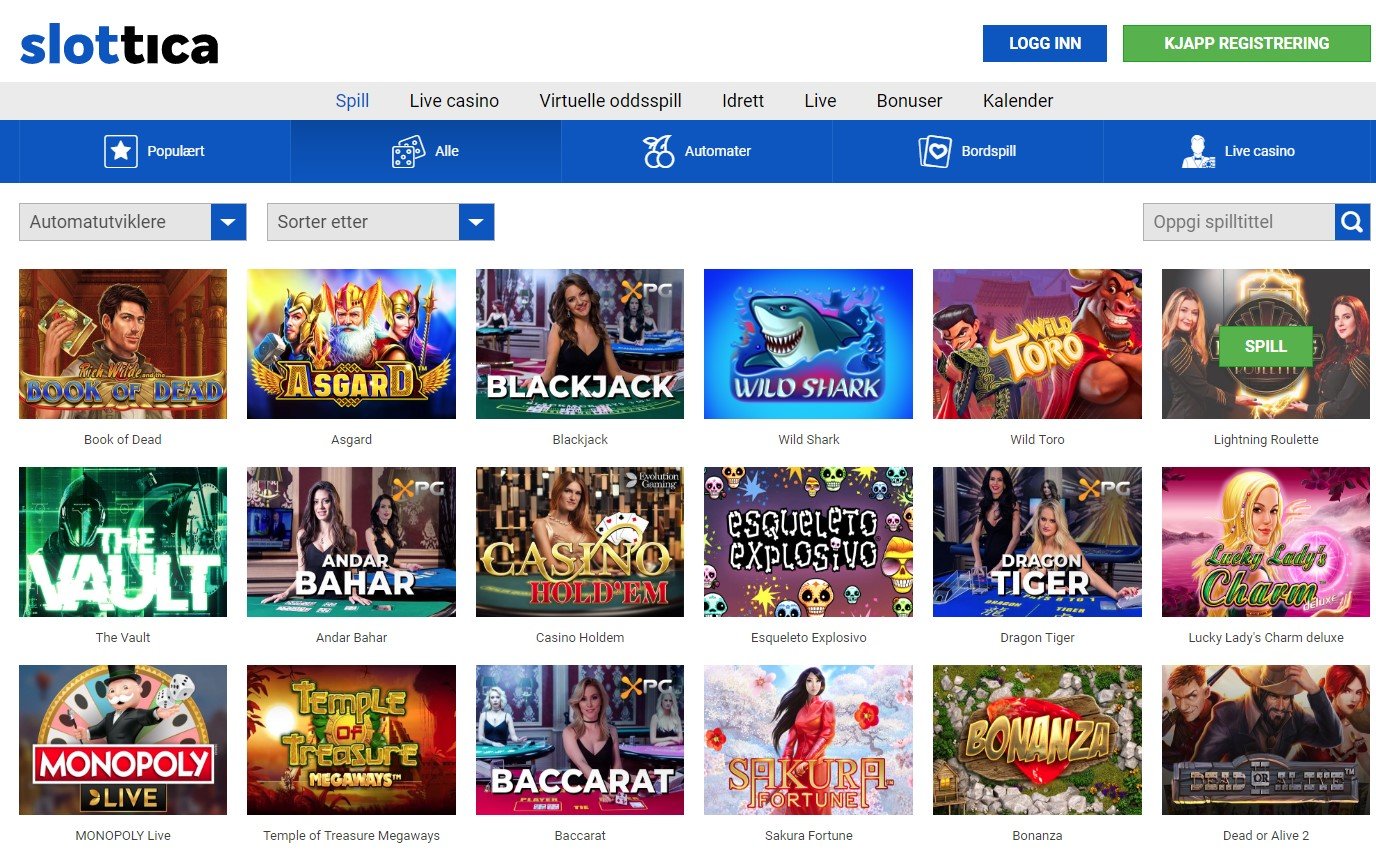The width and height of the screenshot is (1376, 852).
Task: Open the Book of Dead thumbnail
Action: [x=122, y=343]
